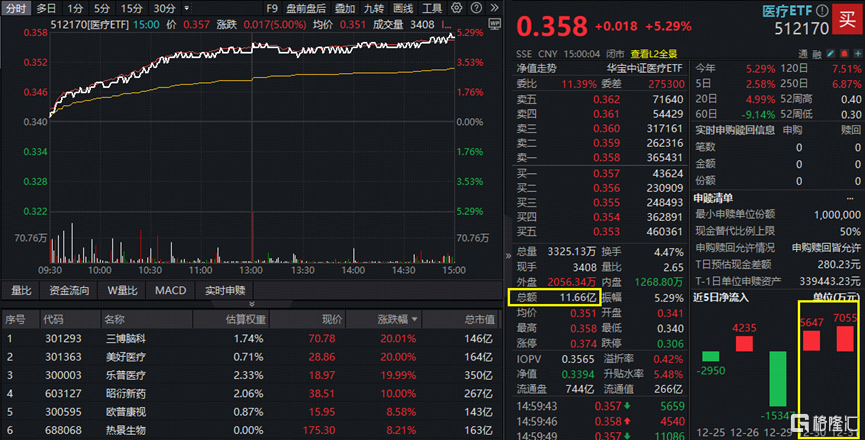The height and width of the screenshot is (440, 865).
Task: Click 卖一 ask price 0.358
Action: click(x=606, y=158)
